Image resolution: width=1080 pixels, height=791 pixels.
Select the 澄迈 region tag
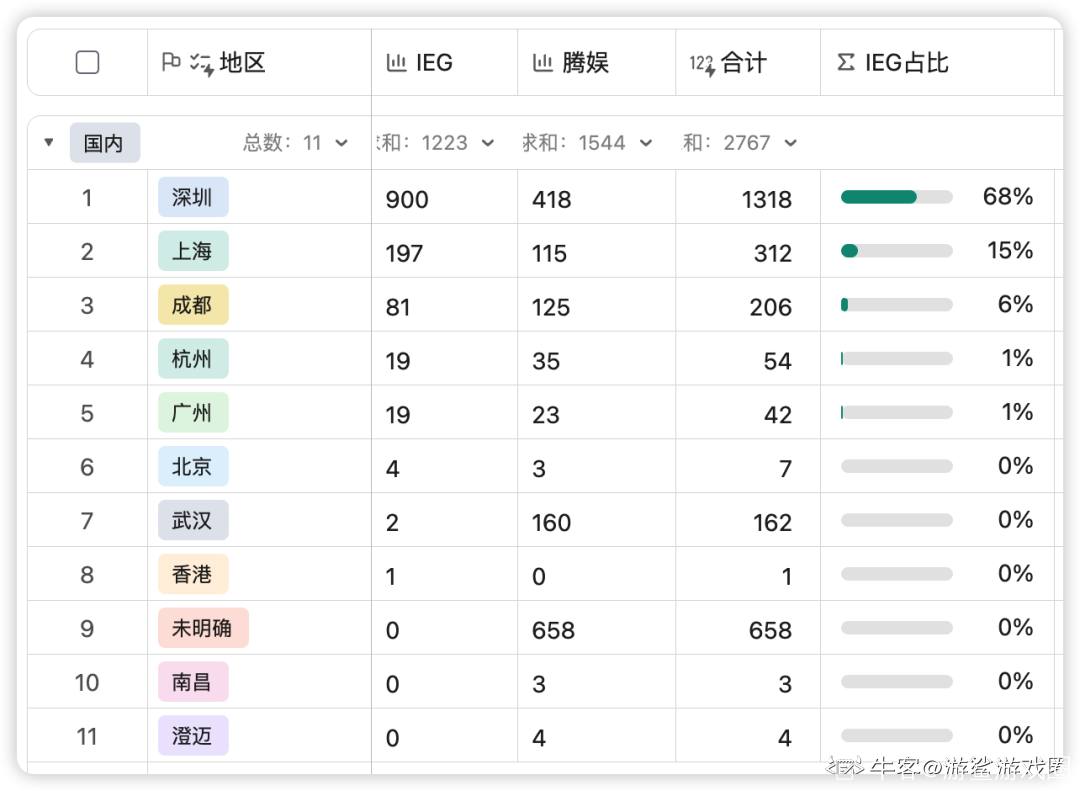point(193,735)
